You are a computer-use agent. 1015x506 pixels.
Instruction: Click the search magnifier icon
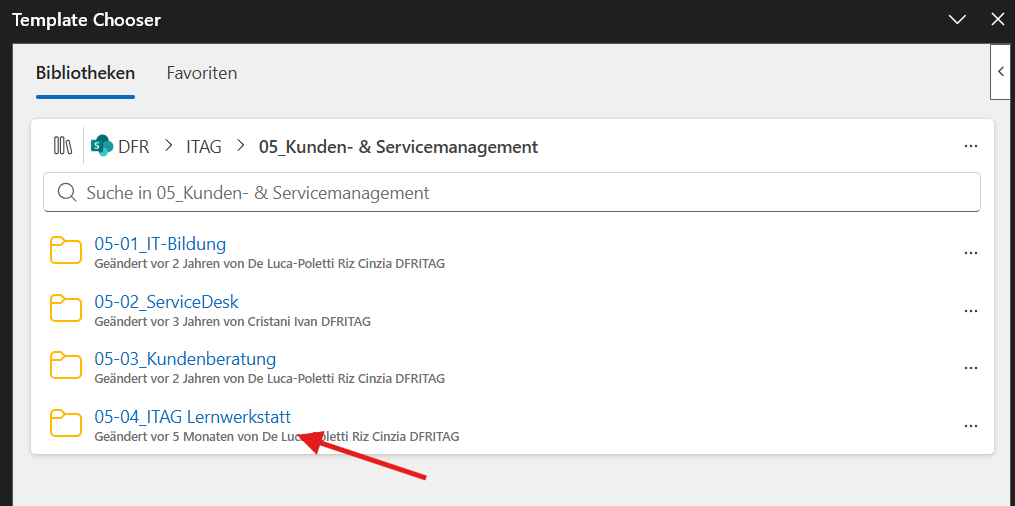67,192
